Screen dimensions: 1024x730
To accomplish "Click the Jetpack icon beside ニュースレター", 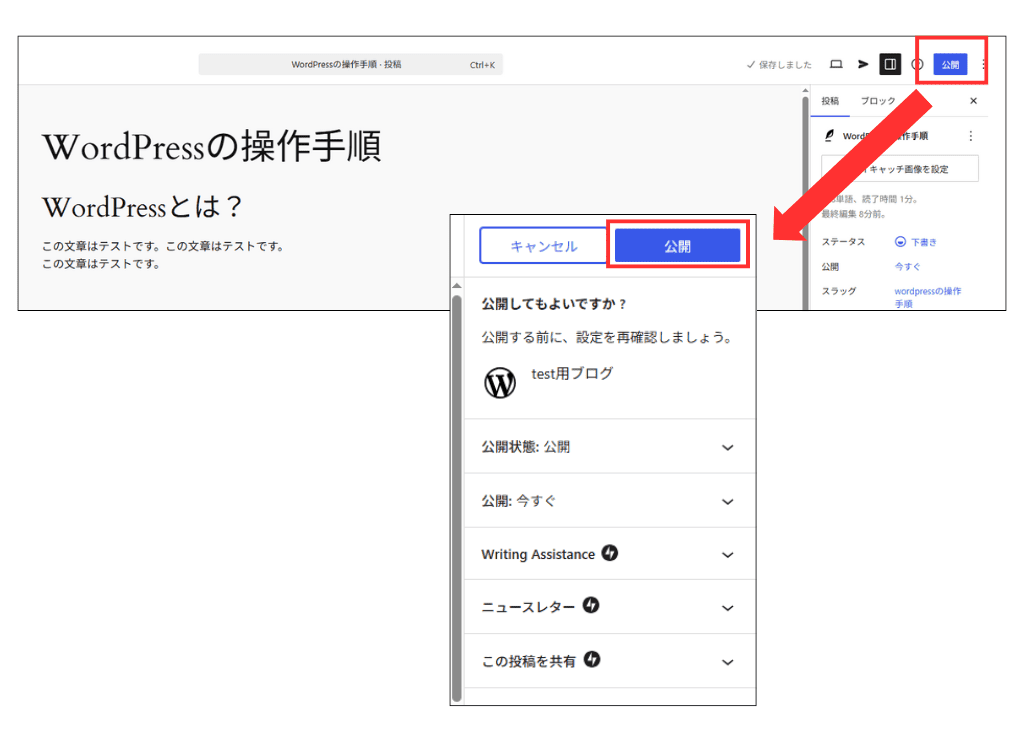I will 592,607.
